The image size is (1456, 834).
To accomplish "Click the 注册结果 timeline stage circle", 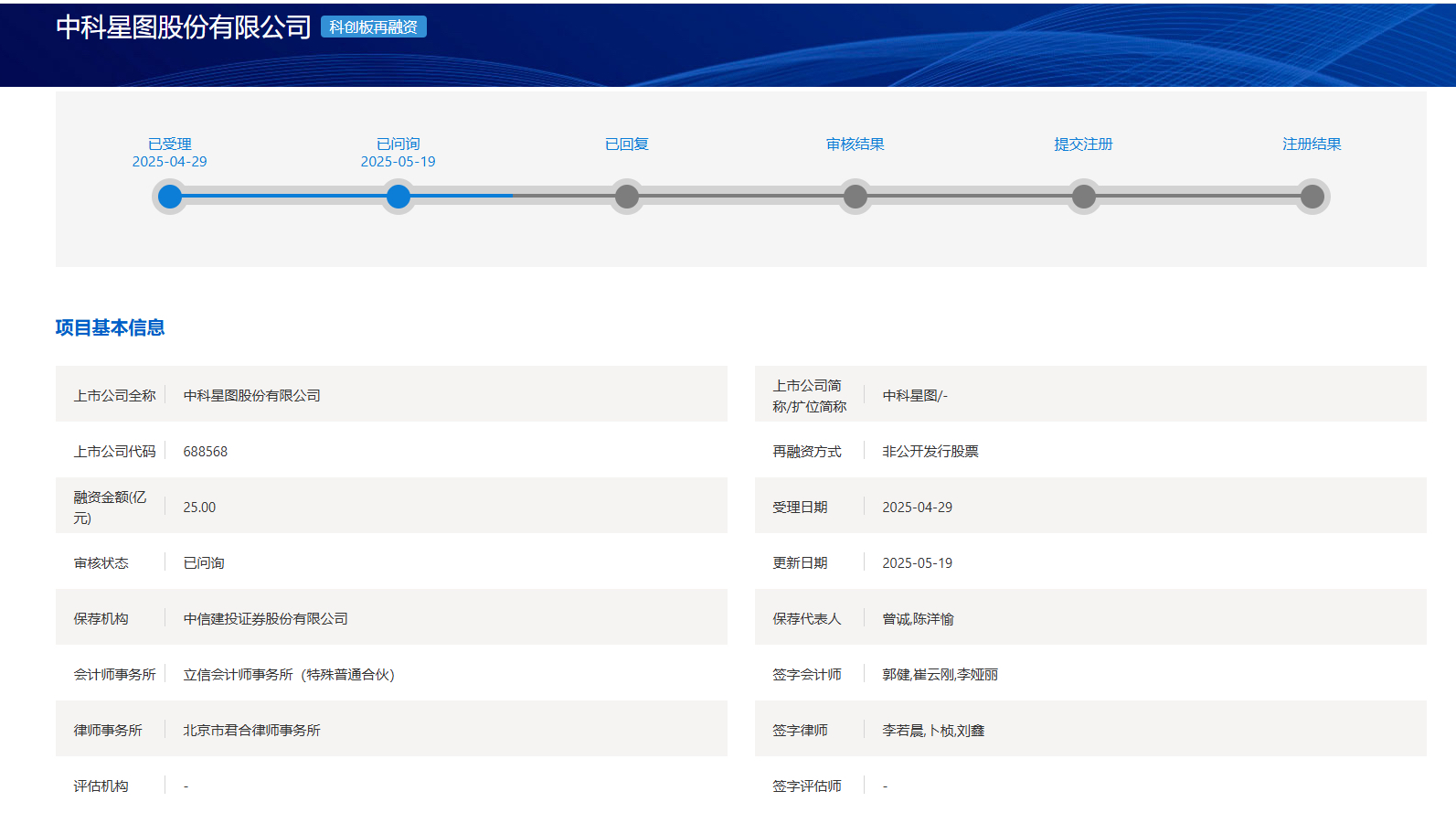I will click(x=1313, y=197).
